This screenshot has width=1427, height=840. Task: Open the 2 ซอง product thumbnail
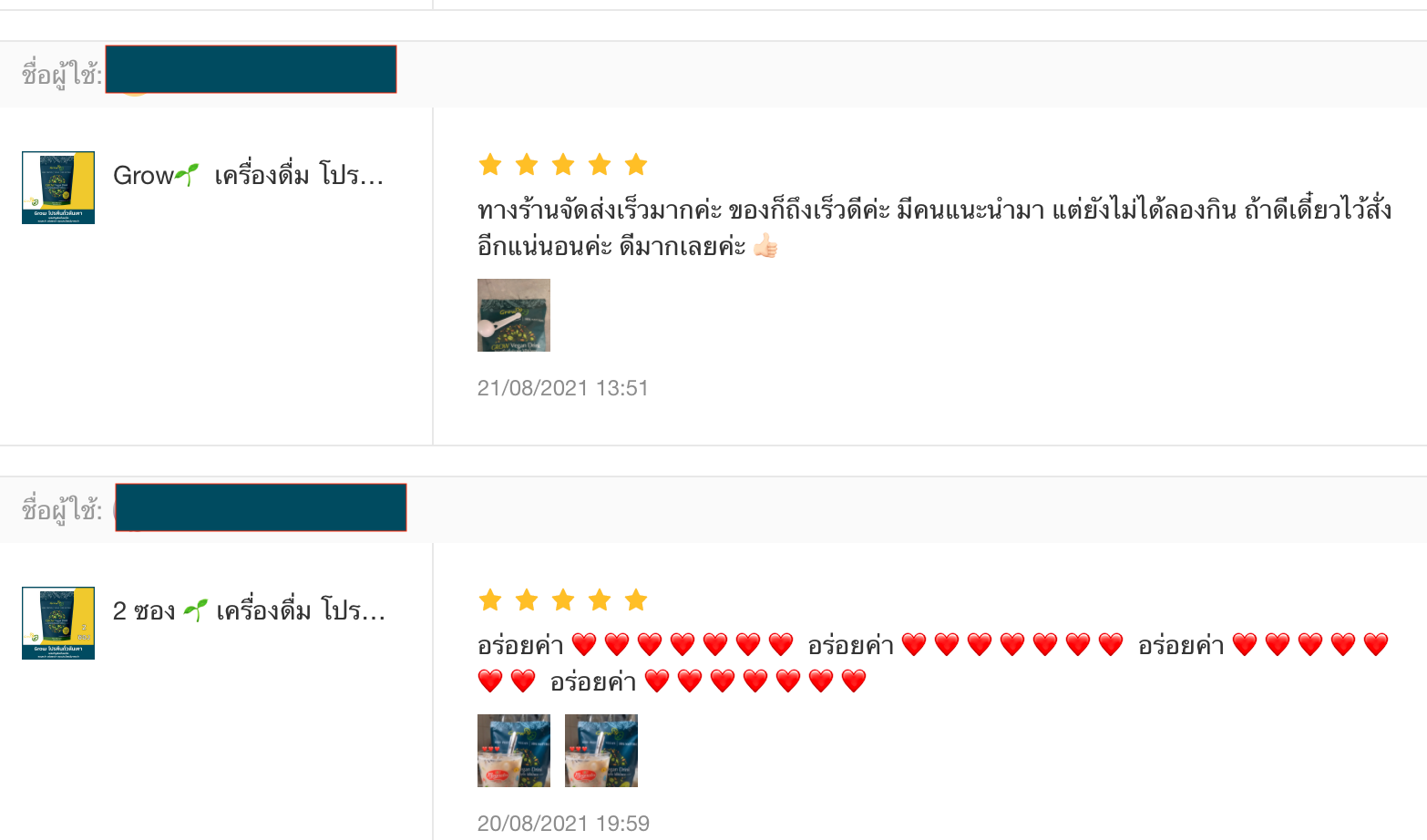point(58,623)
